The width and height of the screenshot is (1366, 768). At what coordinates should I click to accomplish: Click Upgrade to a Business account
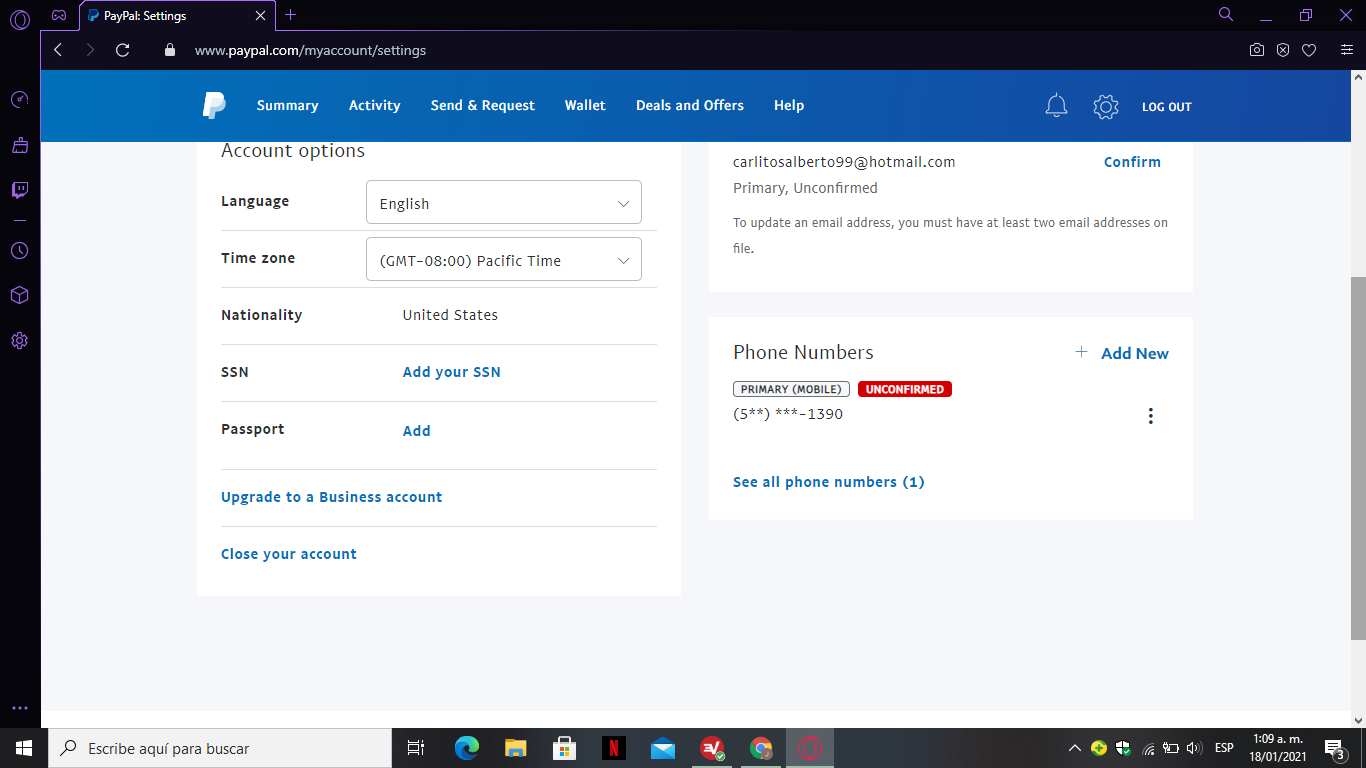(x=332, y=497)
